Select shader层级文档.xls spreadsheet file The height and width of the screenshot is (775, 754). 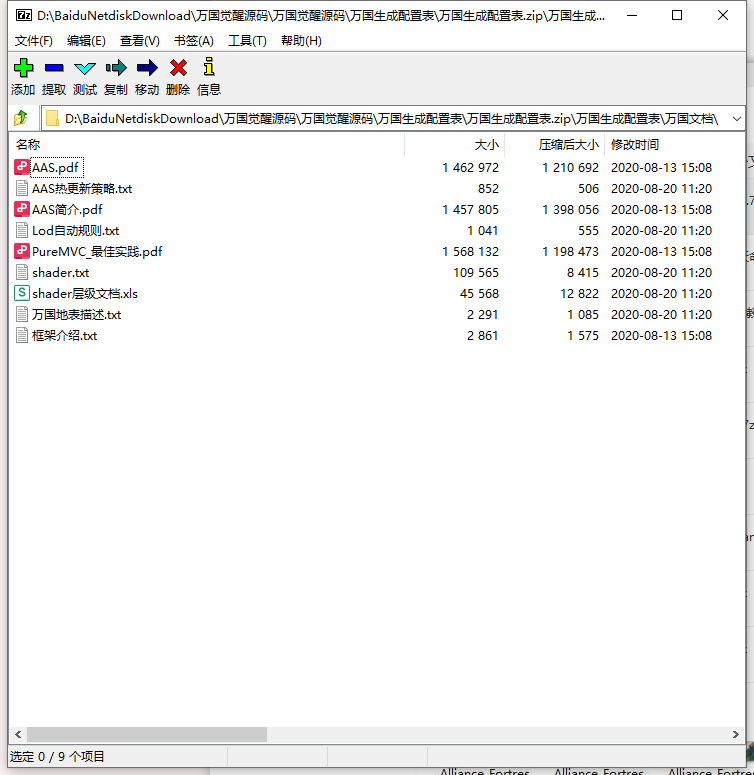pyautogui.click(x=85, y=294)
